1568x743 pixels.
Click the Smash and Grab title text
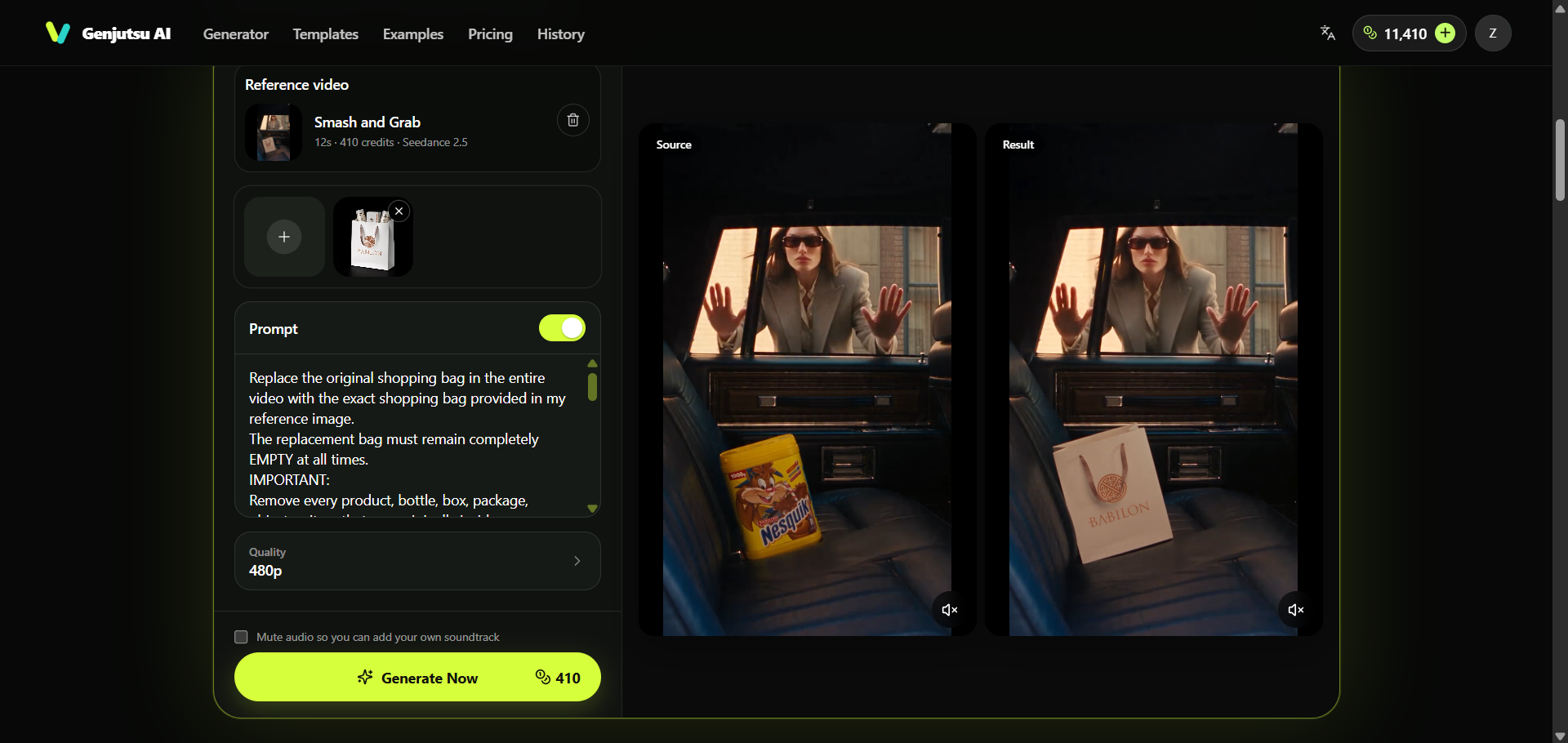click(x=367, y=122)
